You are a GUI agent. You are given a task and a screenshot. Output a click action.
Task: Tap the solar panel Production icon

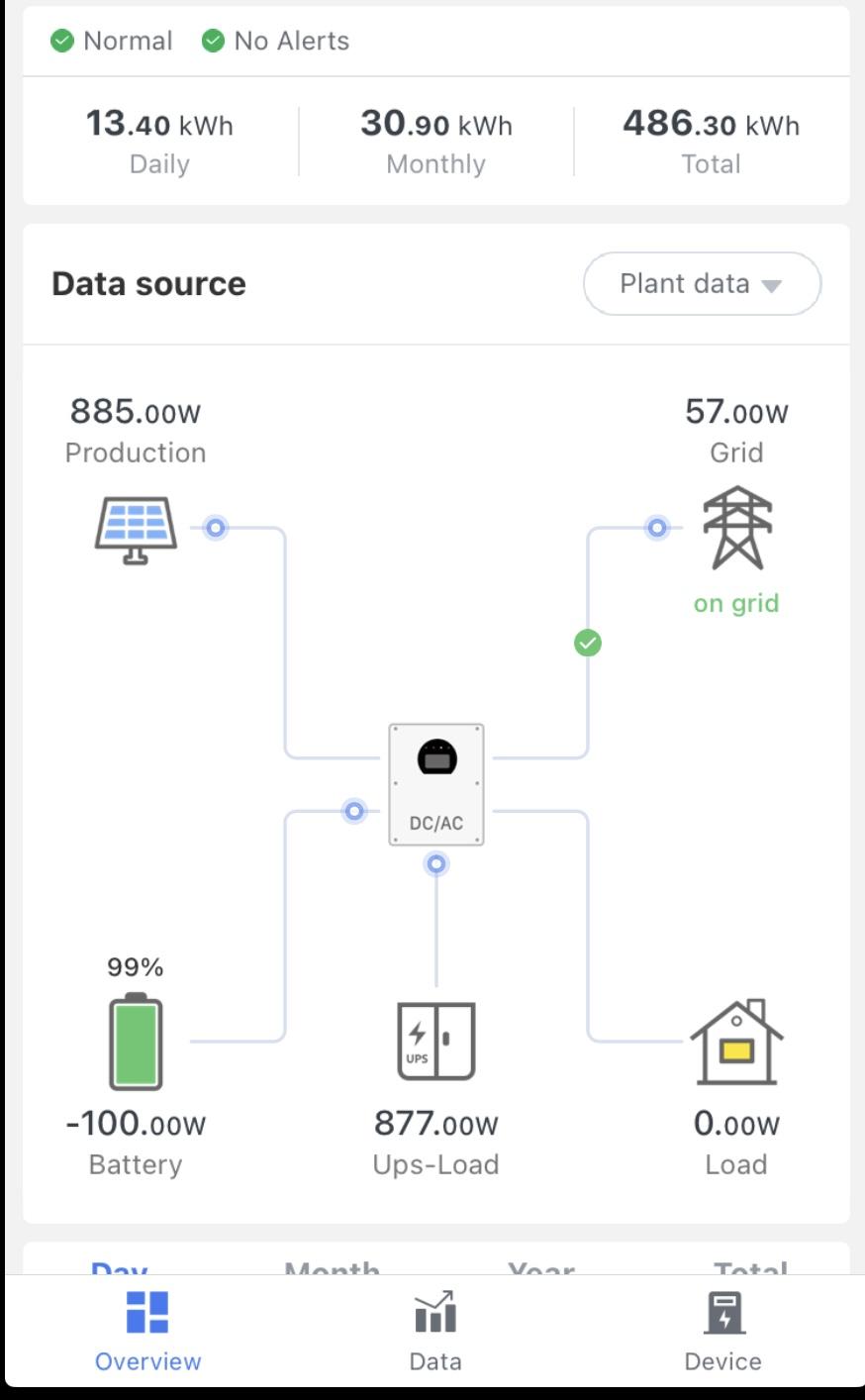tap(136, 530)
